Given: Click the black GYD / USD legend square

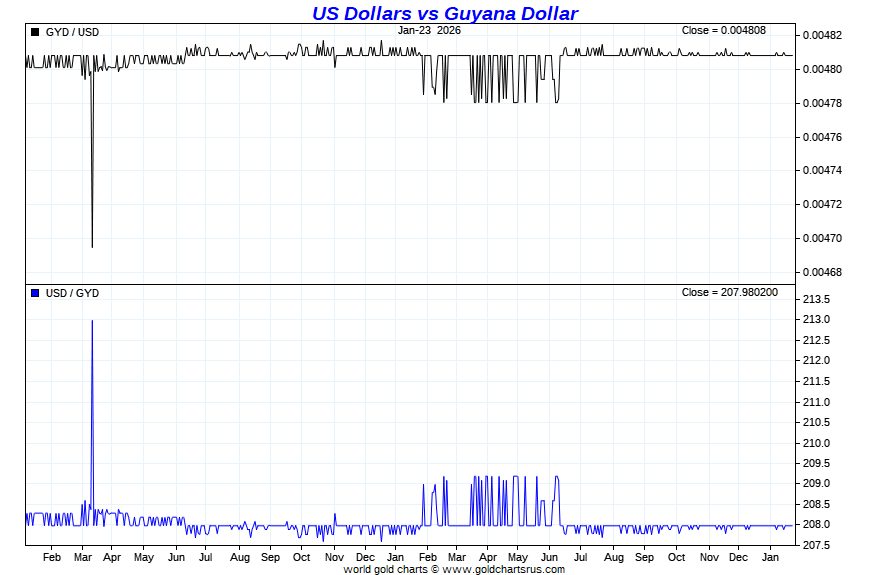Looking at the screenshot, I should [x=35, y=32].
